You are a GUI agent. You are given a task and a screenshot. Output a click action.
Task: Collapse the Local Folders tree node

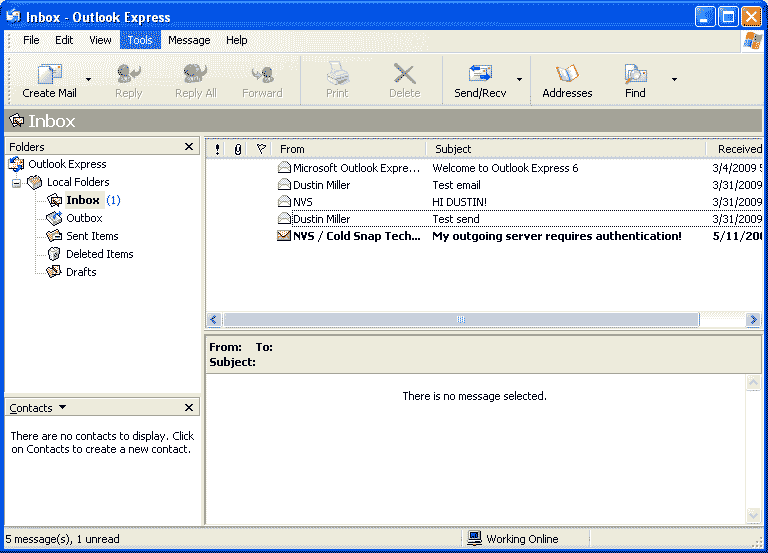point(17,183)
